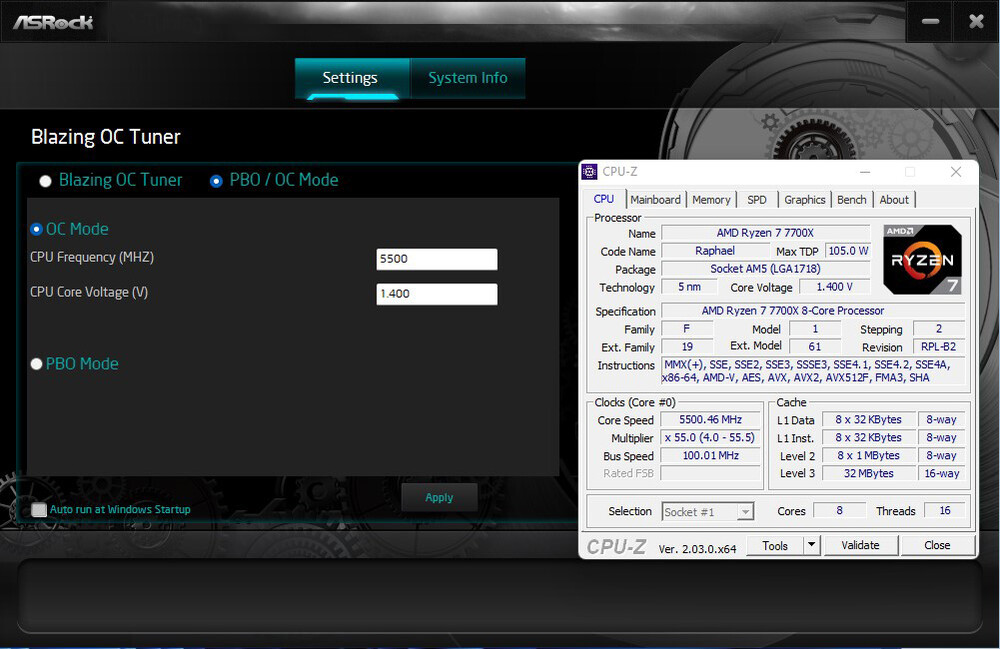The width and height of the screenshot is (1000, 649).
Task: Click the Max TDP value 105.0 W
Action: click(x=848, y=251)
